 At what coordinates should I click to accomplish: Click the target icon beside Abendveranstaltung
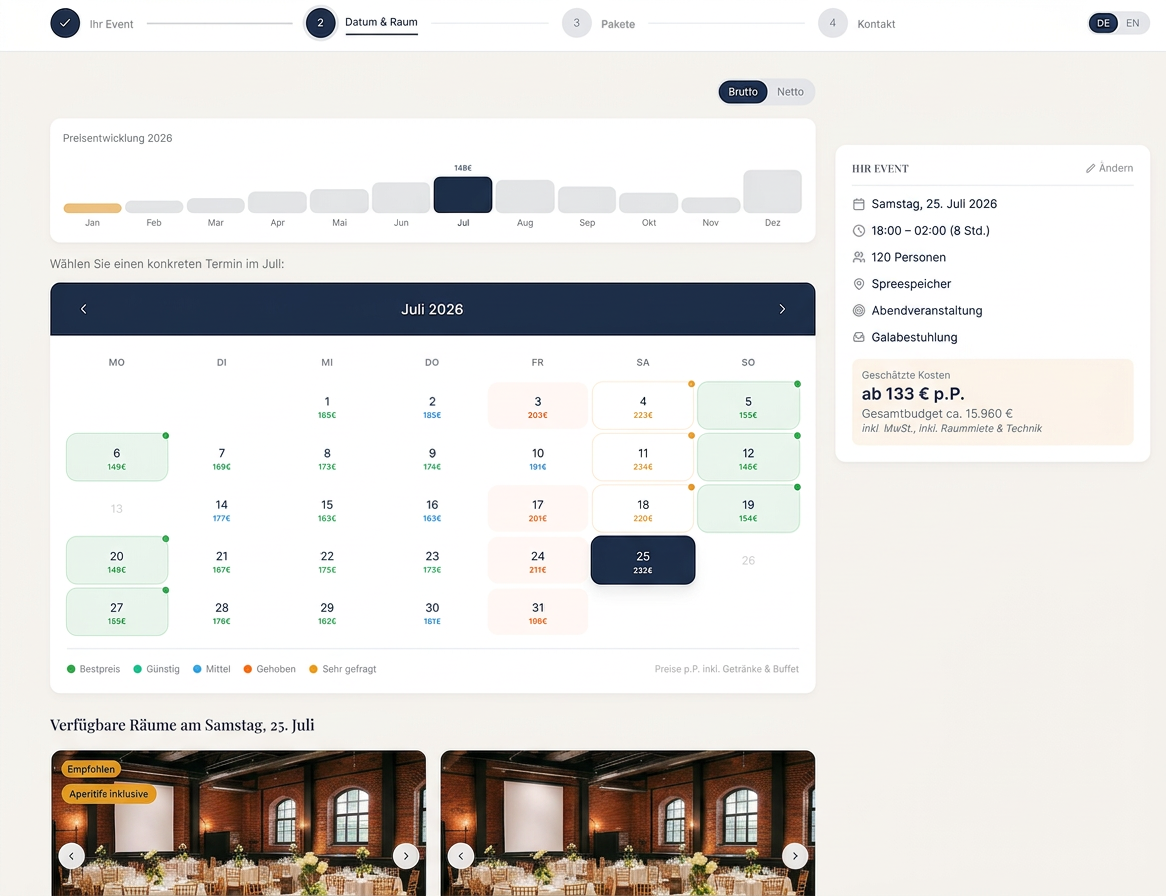pyautogui.click(x=858, y=311)
